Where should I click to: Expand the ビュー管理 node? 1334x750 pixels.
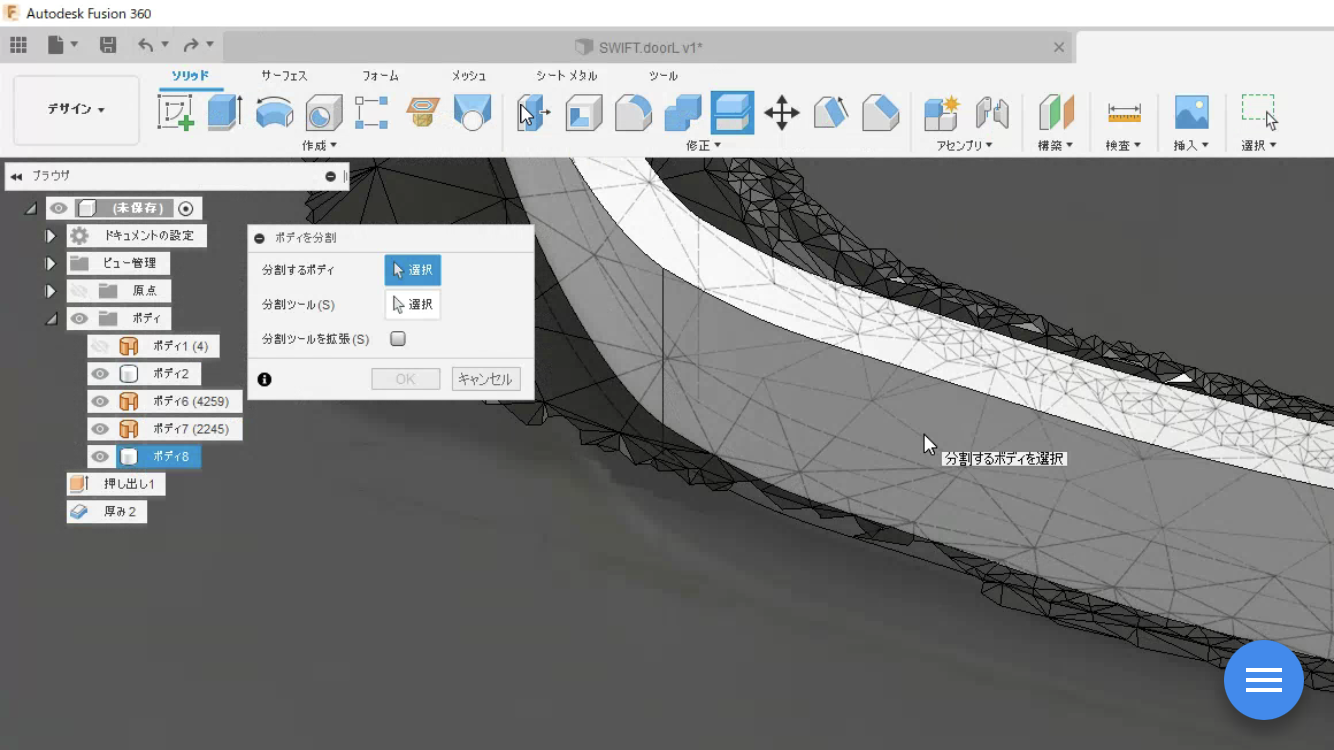pos(51,264)
